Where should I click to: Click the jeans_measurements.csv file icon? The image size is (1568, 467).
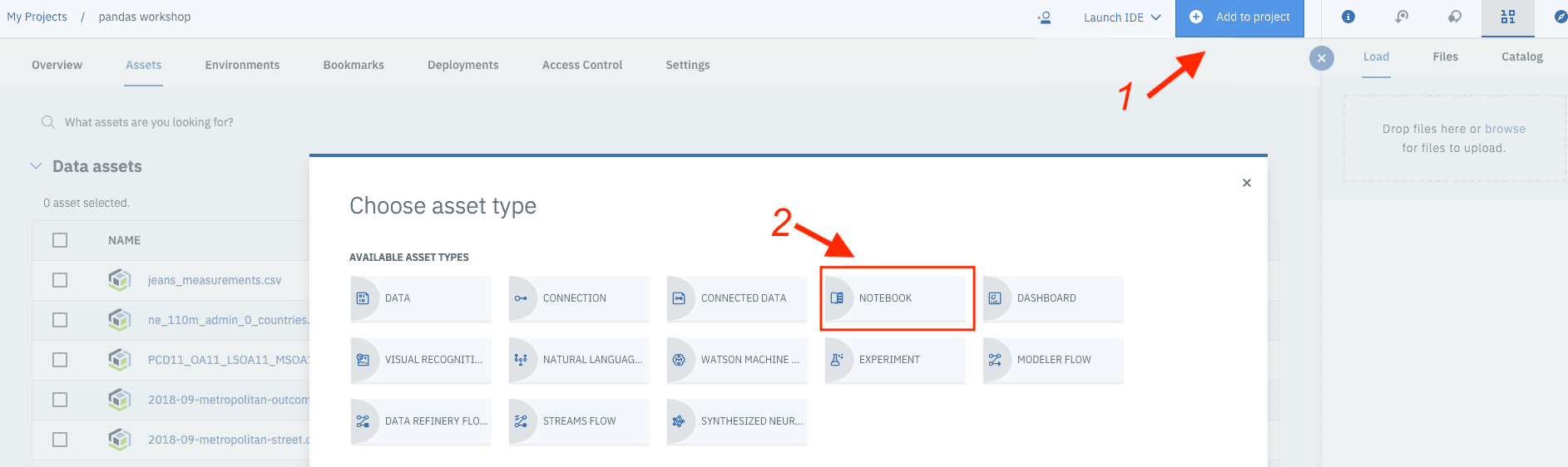(120, 280)
